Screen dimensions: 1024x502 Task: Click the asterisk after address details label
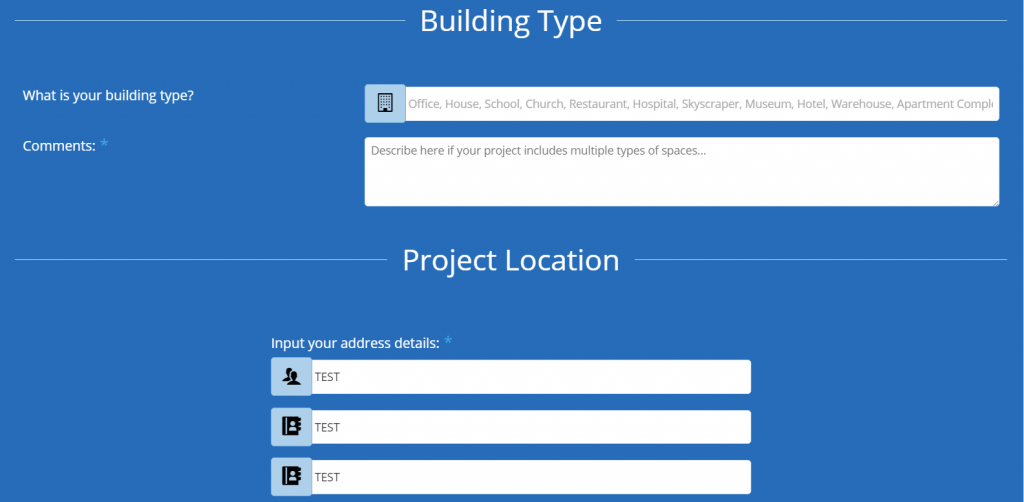point(448,343)
